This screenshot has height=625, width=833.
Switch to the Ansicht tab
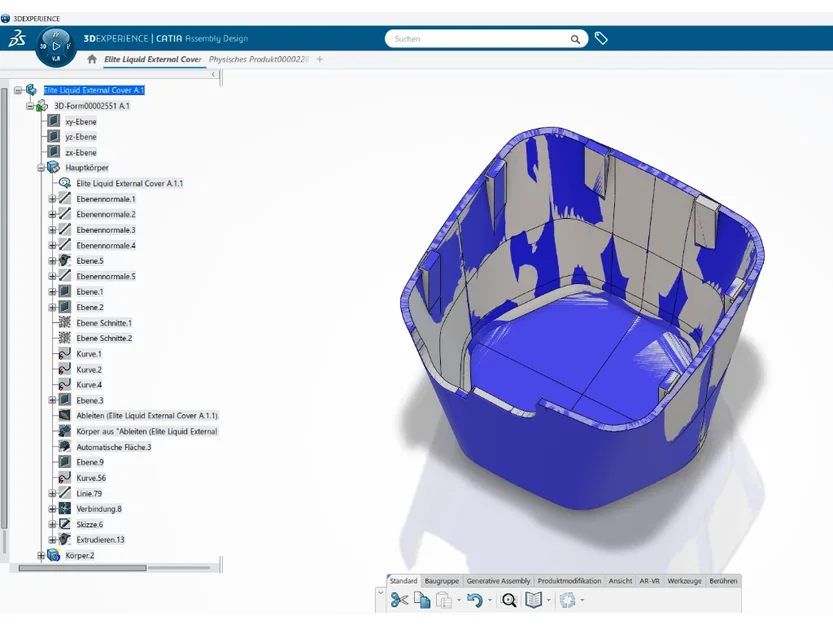(620, 581)
